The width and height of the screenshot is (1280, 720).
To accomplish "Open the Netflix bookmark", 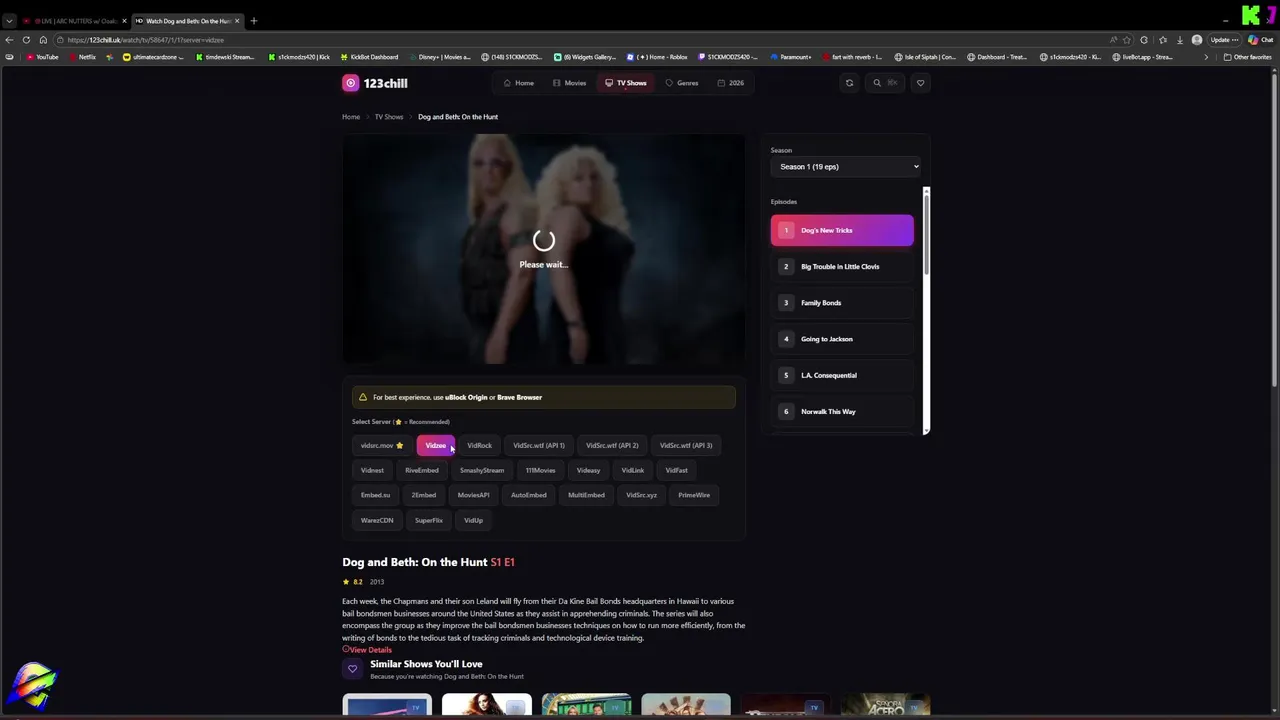I will coord(82,57).
